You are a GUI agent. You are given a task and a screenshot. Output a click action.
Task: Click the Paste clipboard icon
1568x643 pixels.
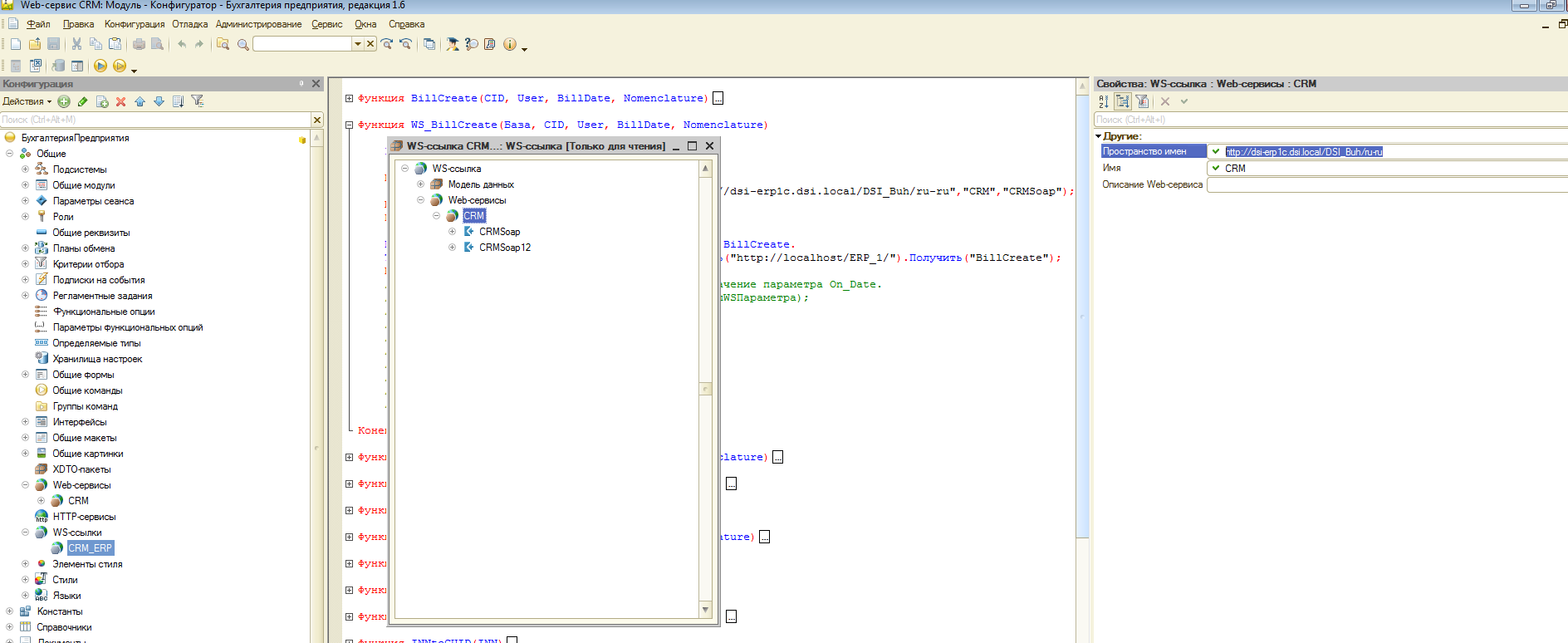(115, 44)
